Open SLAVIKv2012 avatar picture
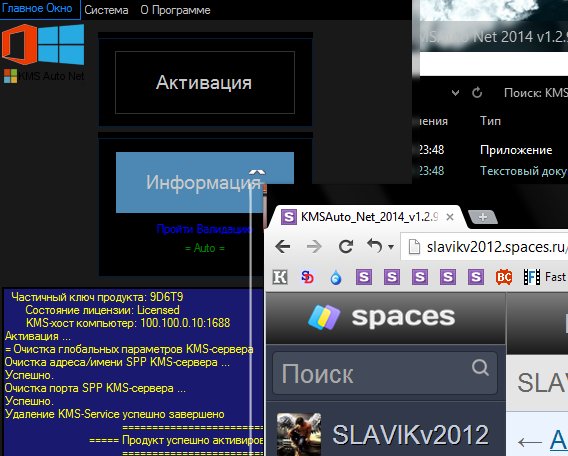568x456 pixels. click(x=299, y=434)
